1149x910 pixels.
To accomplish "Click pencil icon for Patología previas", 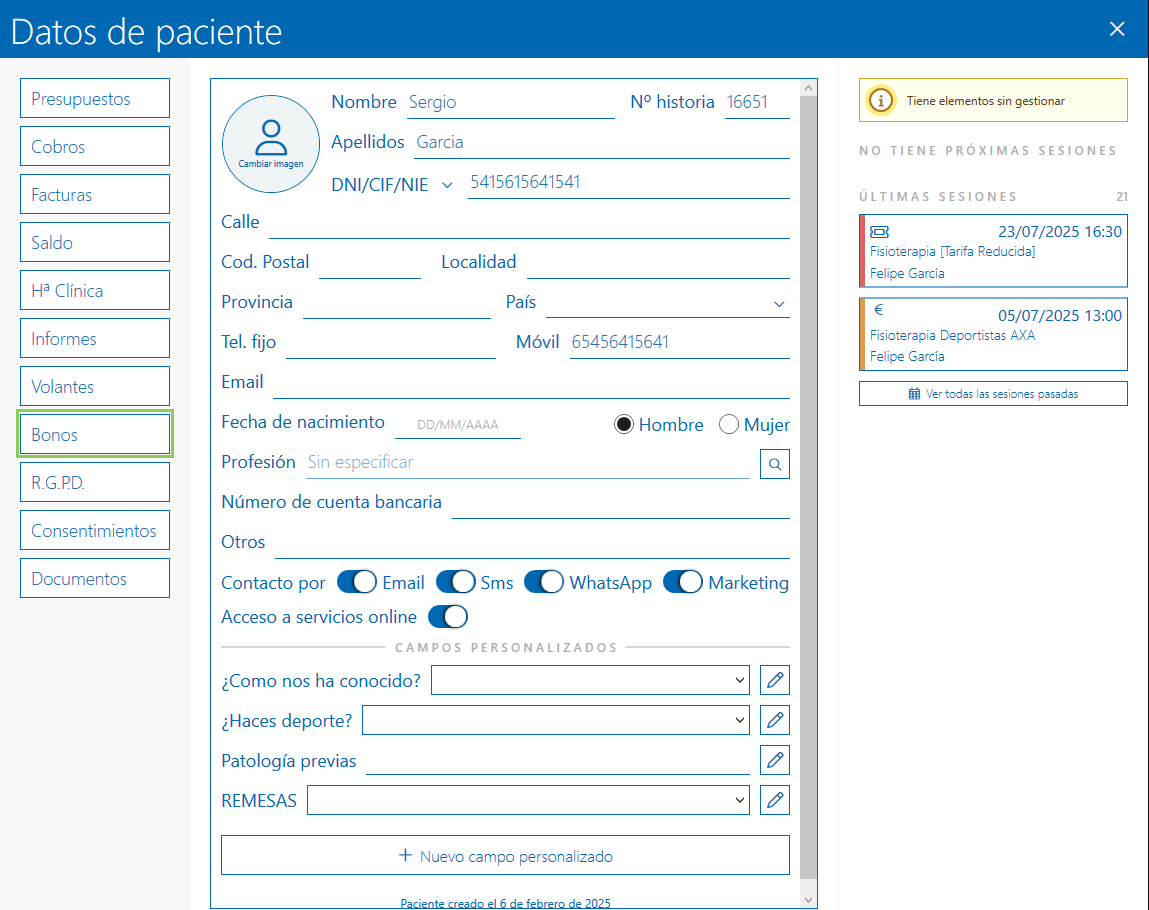I will pyautogui.click(x=774, y=760).
